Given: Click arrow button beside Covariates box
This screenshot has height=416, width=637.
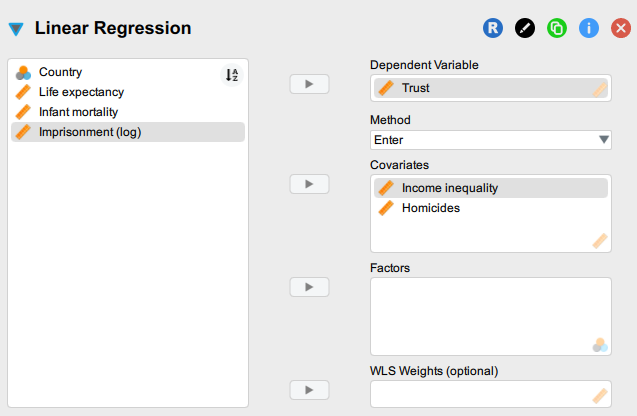Looking at the screenshot, I should click(x=309, y=184).
